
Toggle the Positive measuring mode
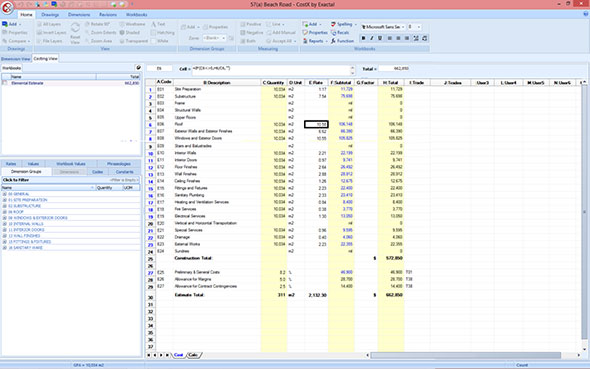click(251, 24)
